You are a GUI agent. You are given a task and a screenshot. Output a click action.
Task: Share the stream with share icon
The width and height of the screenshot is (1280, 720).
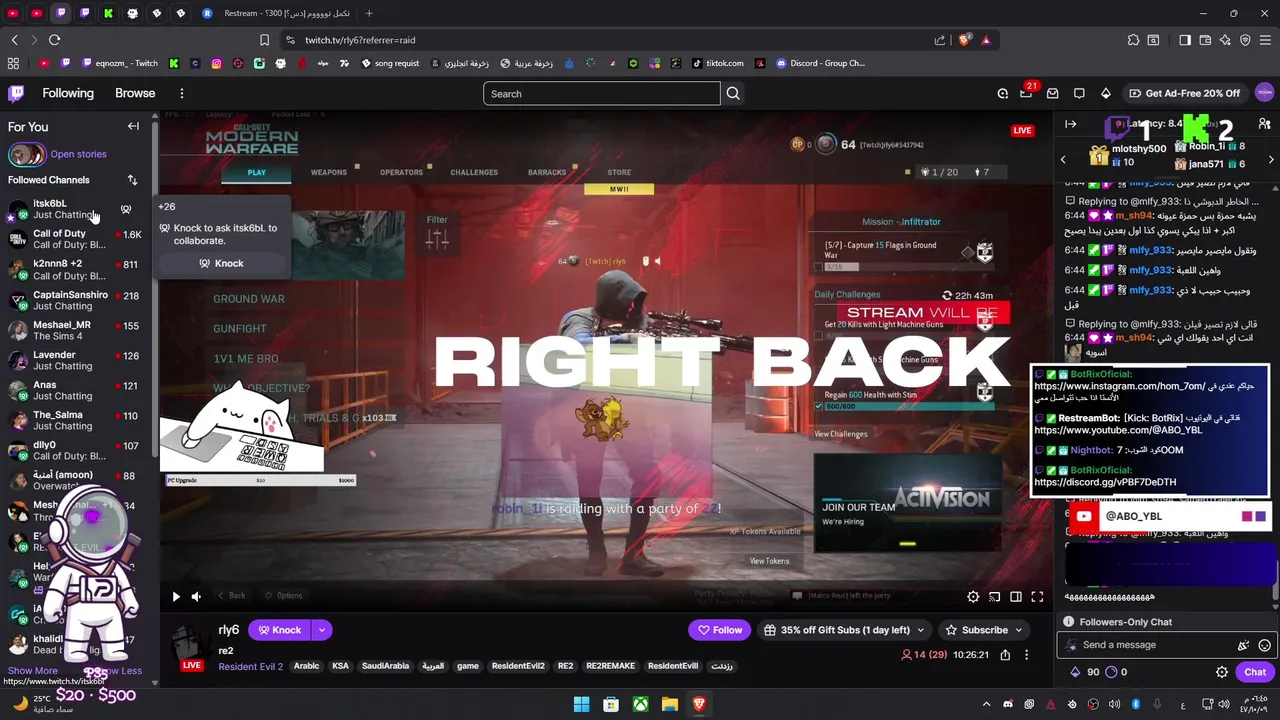[x=1005, y=655]
